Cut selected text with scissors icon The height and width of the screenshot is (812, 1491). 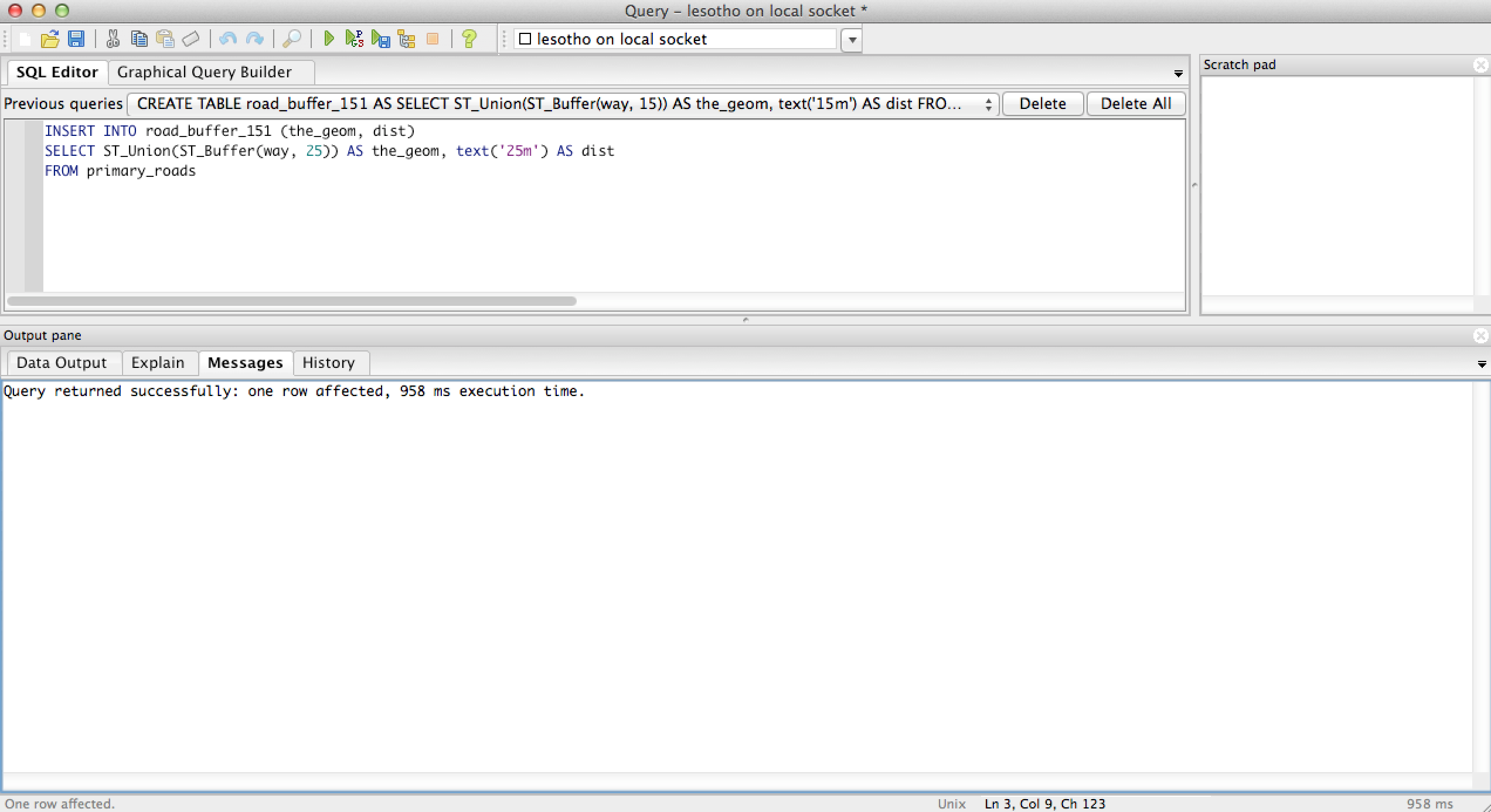113,39
